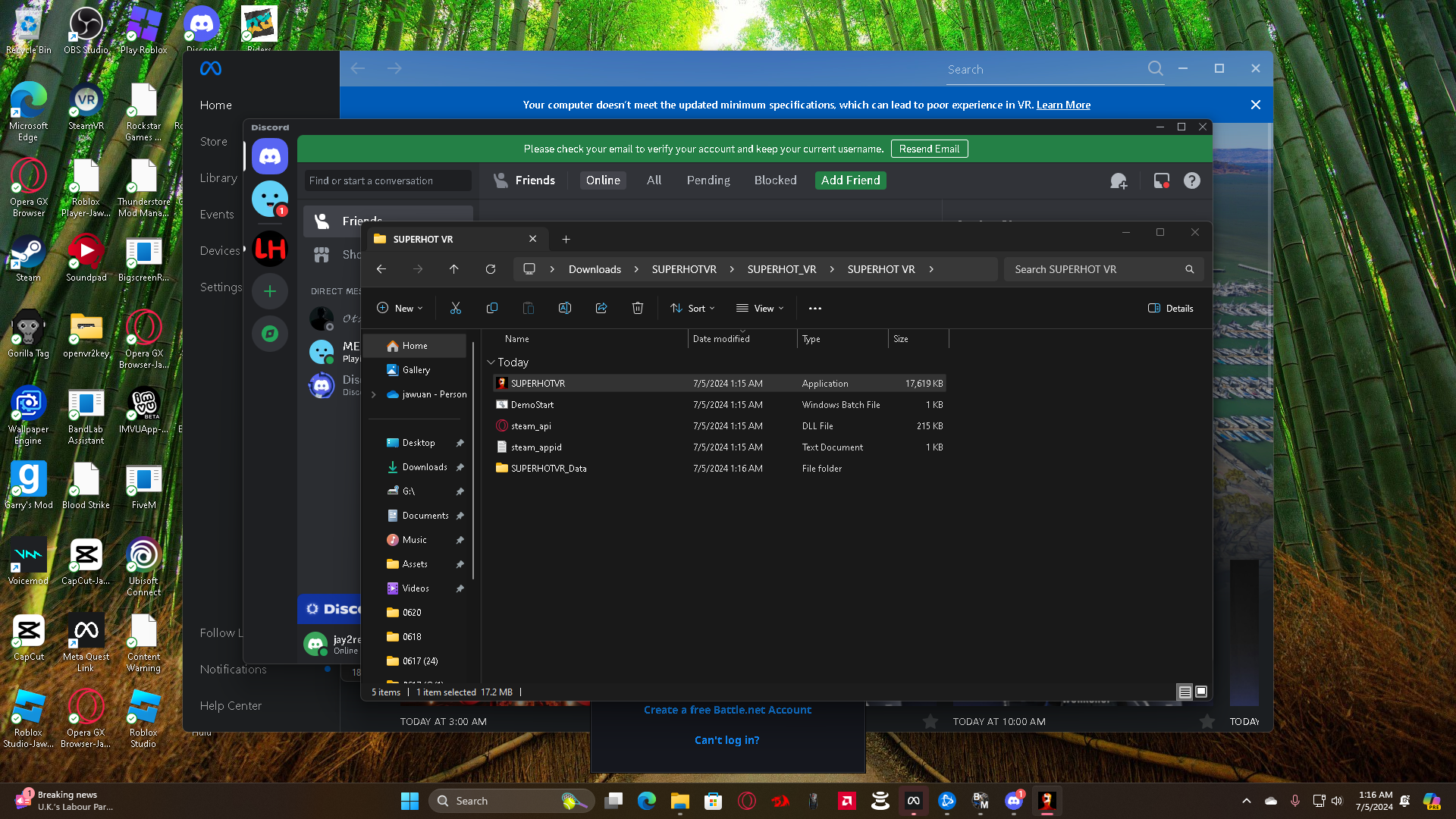Viewport: 1456px width, 819px height.
Task: Open the View dropdown in Explorer
Action: tap(760, 308)
